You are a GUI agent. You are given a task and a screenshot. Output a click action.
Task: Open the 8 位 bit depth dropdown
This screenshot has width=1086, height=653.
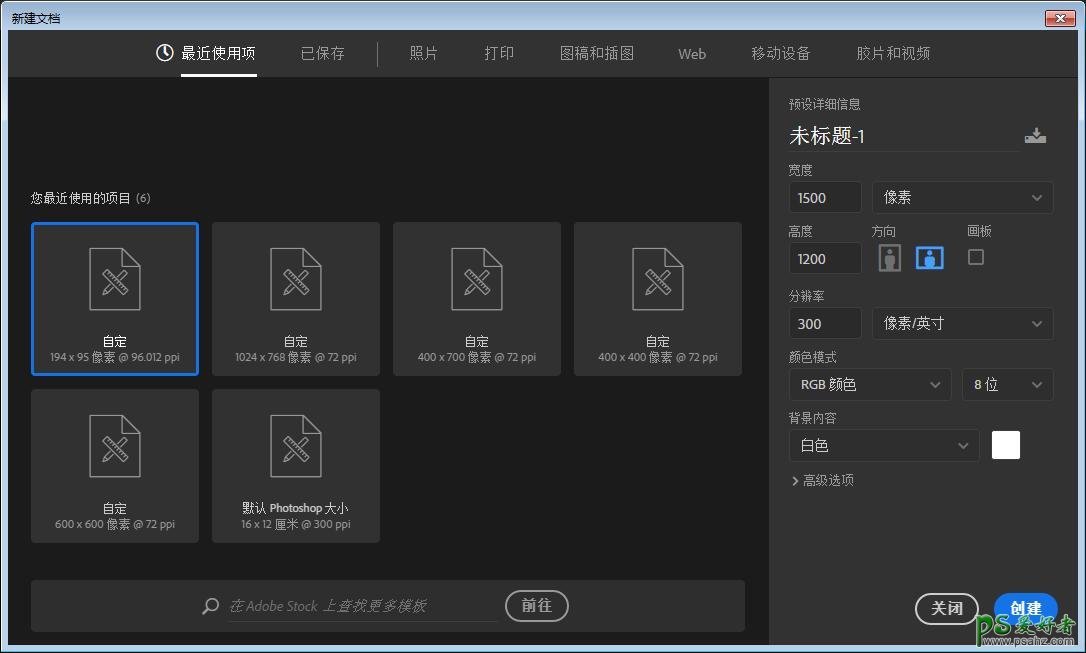tap(1007, 384)
